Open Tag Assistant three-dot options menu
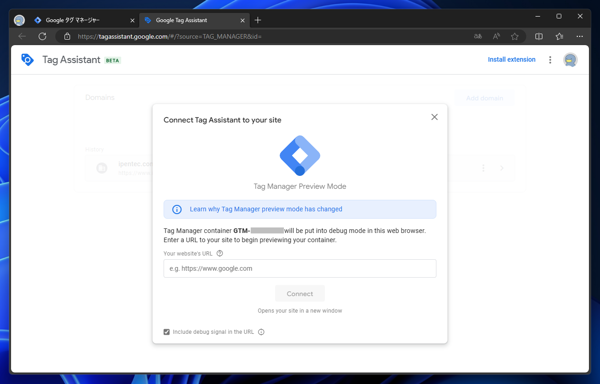600x384 pixels. tap(550, 60)
